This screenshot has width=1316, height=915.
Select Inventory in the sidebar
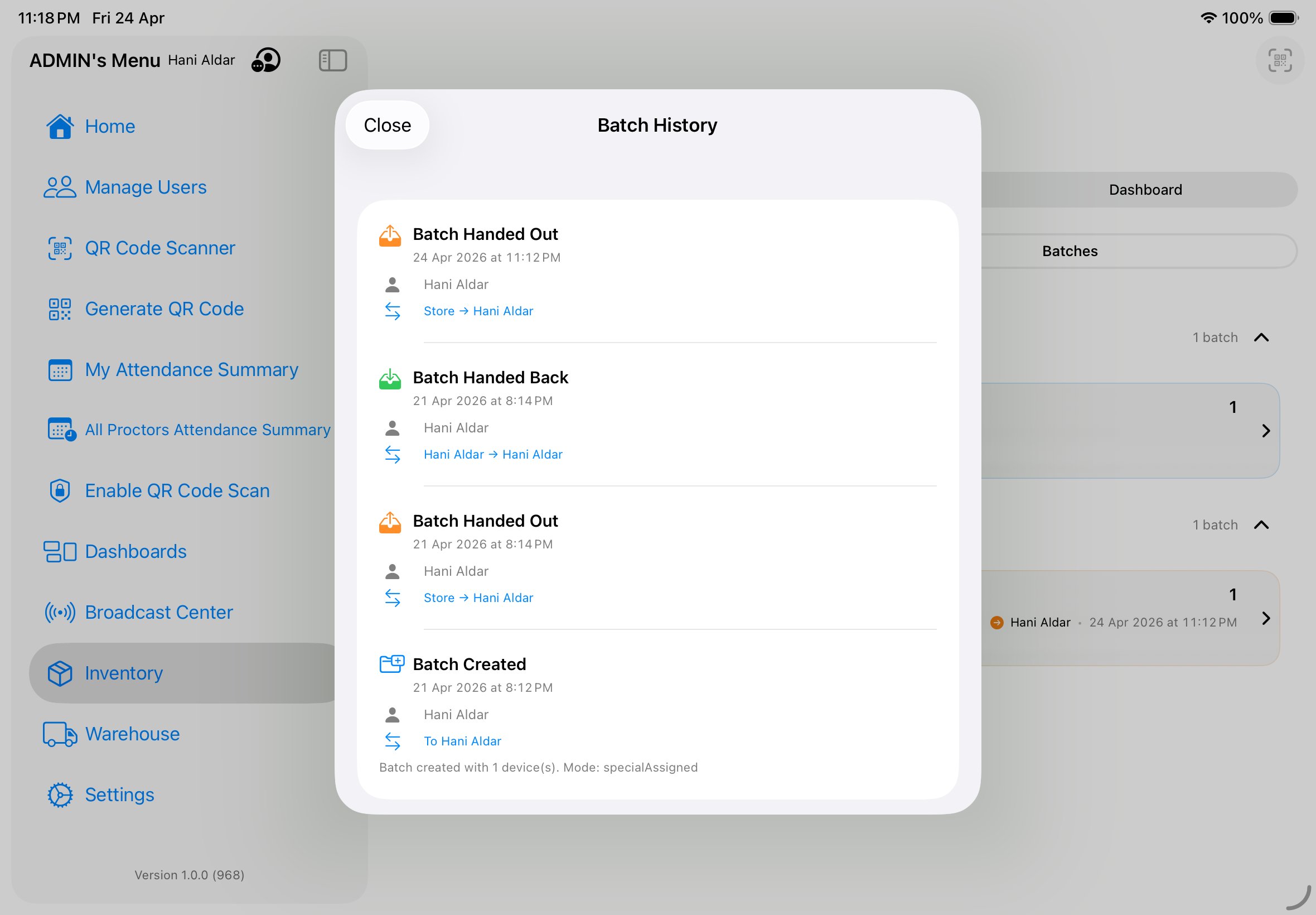click(124, 673)
